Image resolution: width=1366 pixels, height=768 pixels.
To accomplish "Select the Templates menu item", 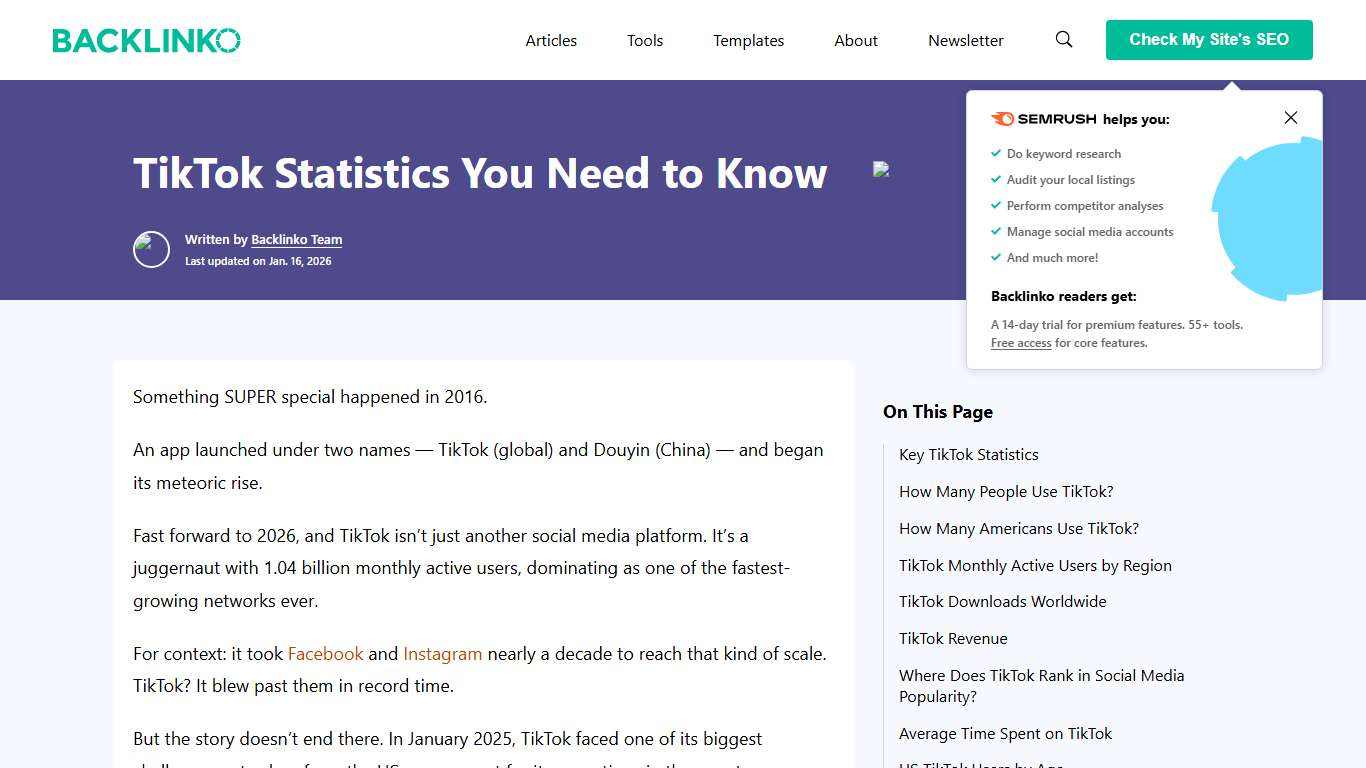I will tap(748, 40).
